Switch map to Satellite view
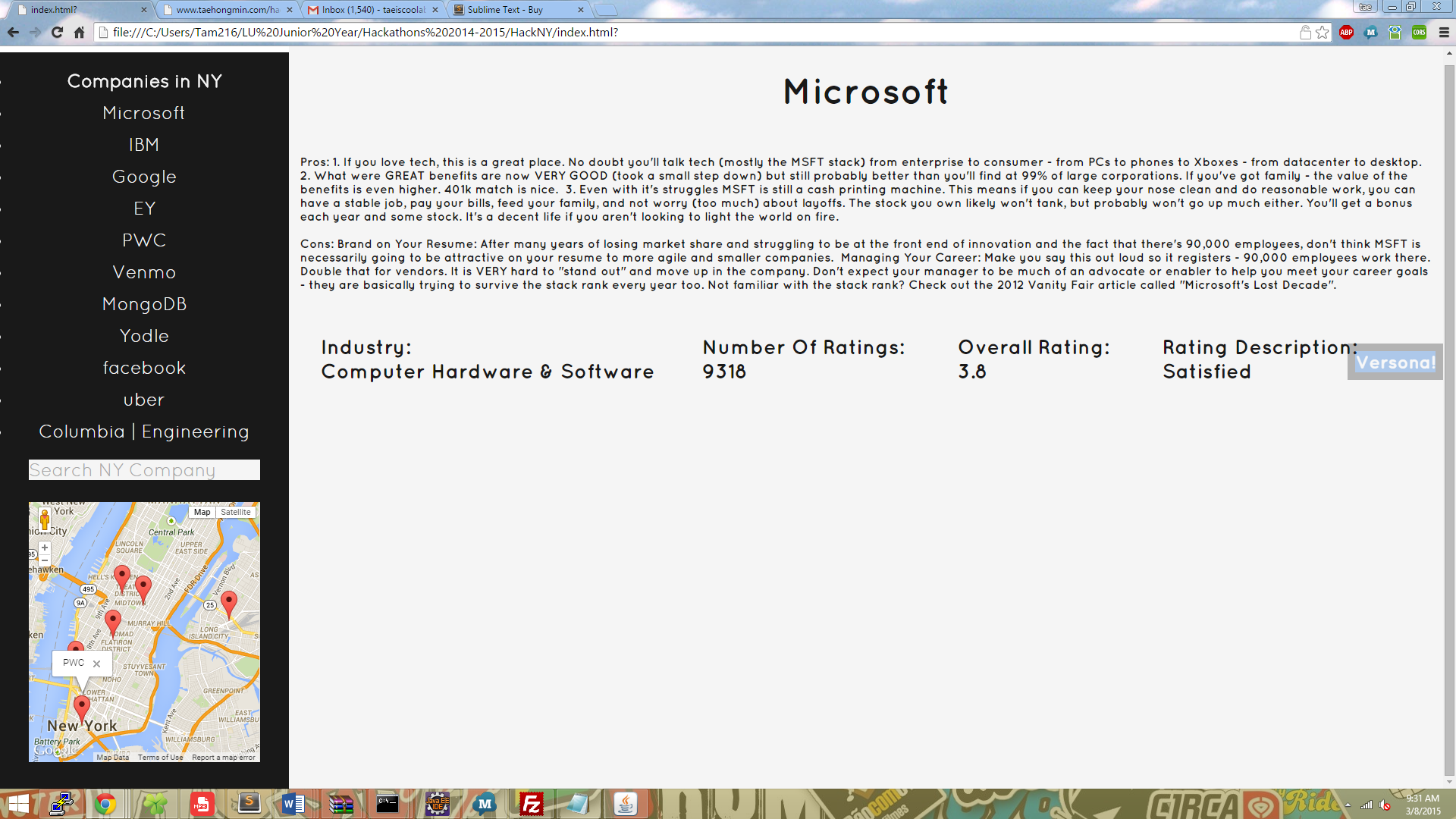The image size is (1456, 819). (236, 512)
